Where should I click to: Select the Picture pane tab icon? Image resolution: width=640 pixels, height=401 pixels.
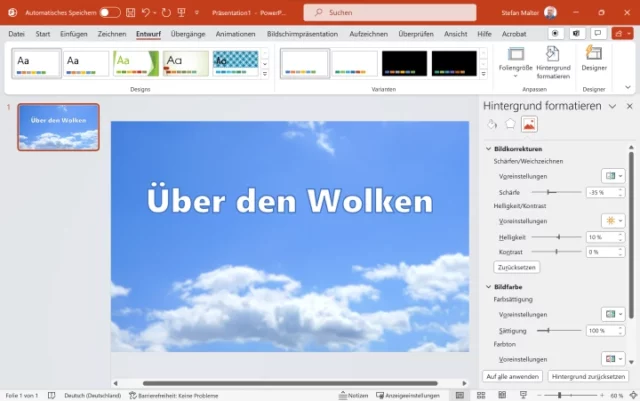coord(529,124)
